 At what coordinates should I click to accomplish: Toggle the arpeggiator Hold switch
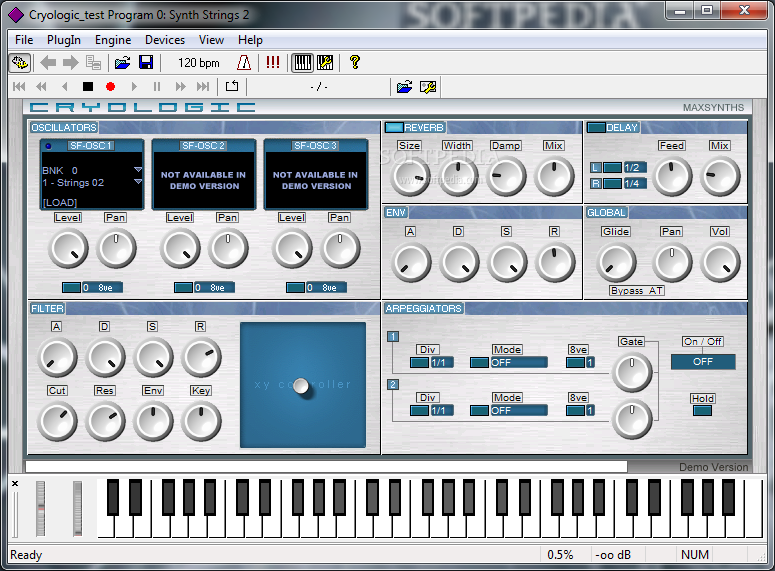pos(702,410)
